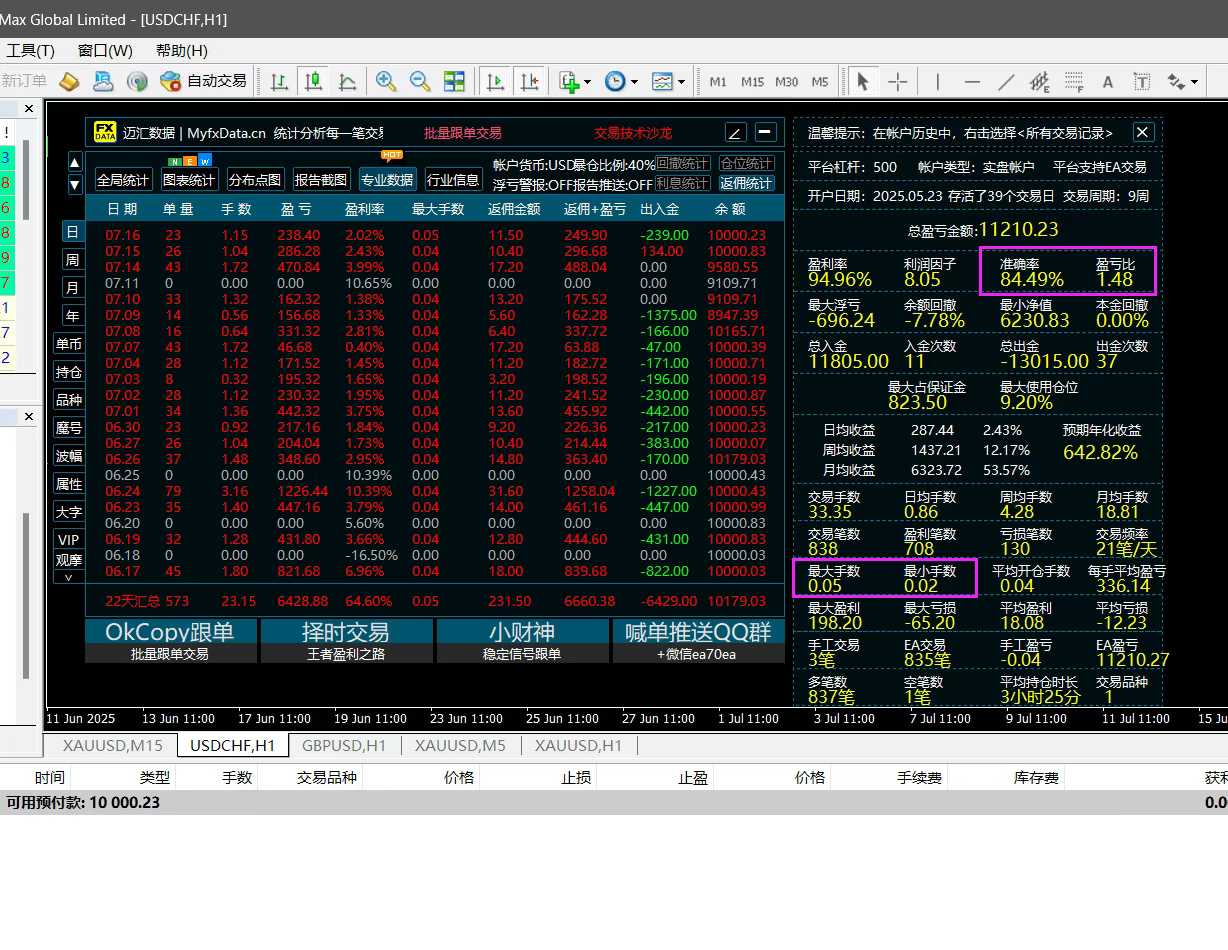
Task: Click the panel down arrow button
Action: coord(75,184)
